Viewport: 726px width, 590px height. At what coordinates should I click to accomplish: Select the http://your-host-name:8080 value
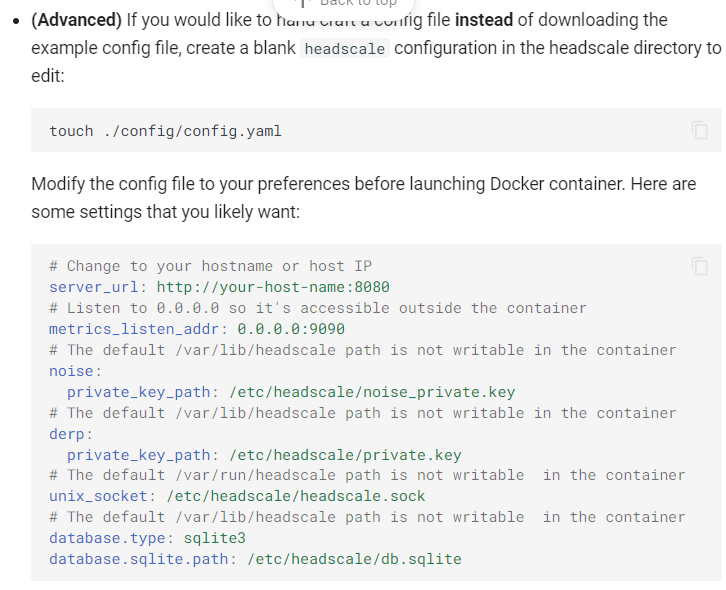(x=273, y=287)
